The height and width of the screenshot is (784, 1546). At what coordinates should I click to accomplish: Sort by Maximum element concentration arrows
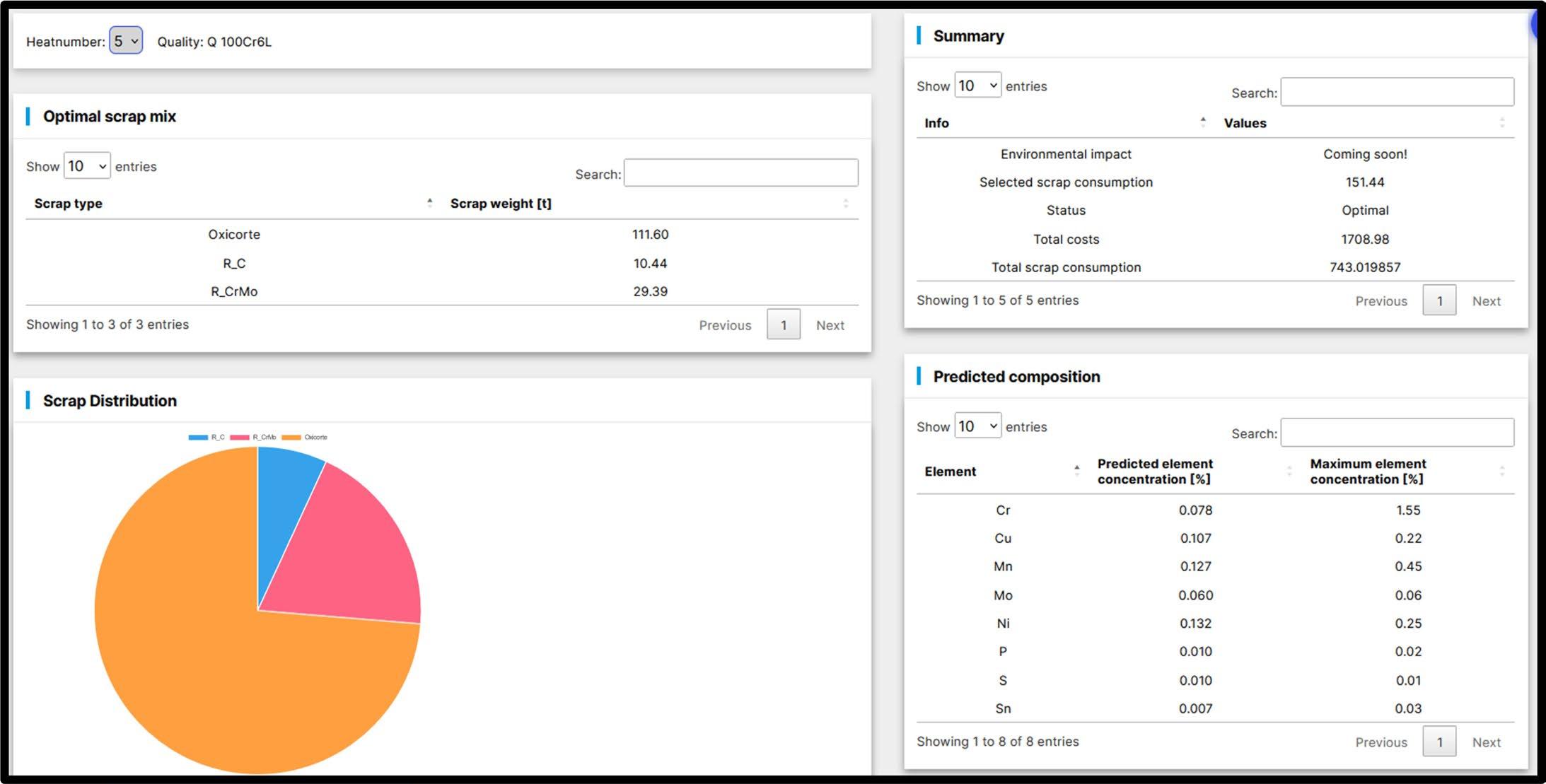1501,471
